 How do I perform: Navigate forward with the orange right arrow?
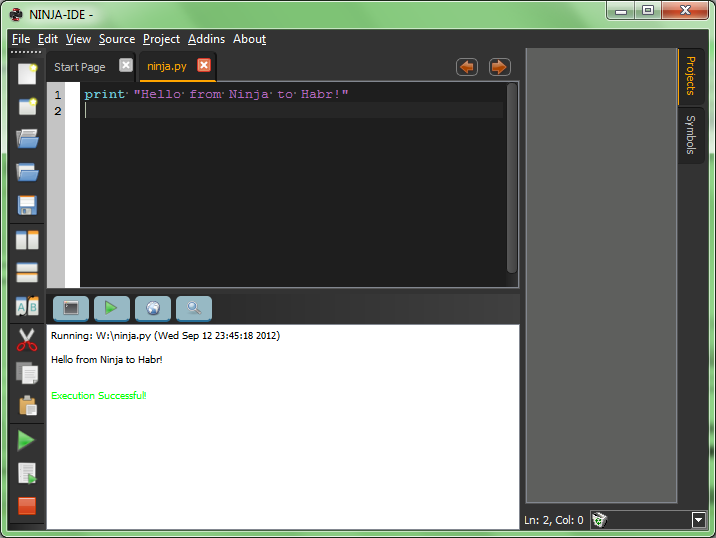pyautogui.click(x=500, y=67)
